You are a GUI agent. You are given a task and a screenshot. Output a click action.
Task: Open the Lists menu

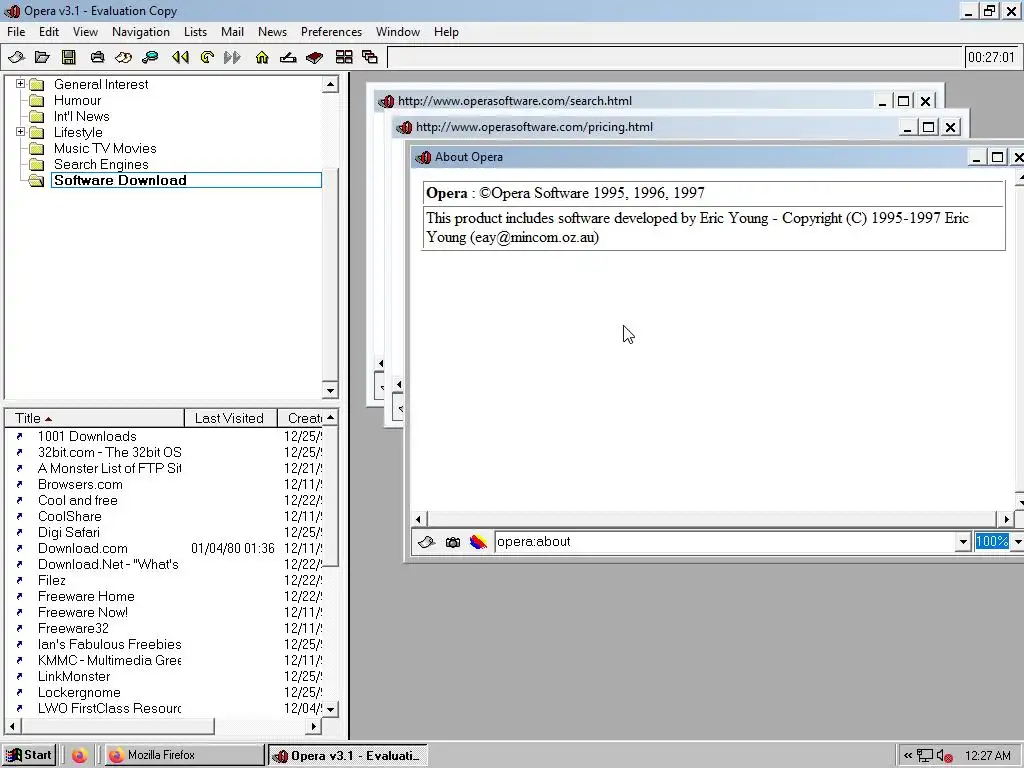coord(195,32)
